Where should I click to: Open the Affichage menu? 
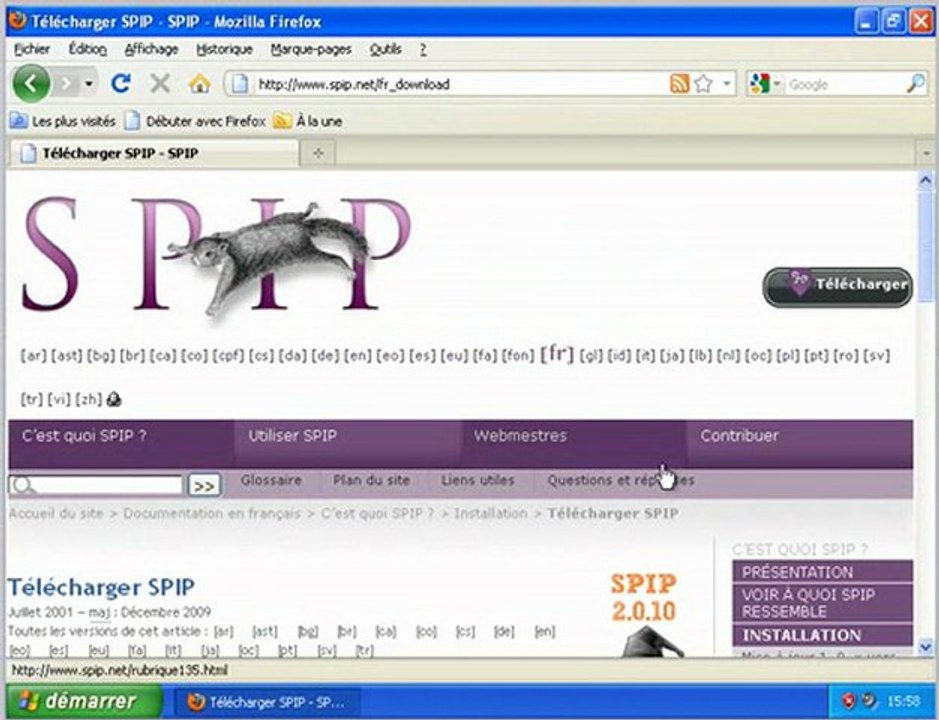tap(151, 49)
